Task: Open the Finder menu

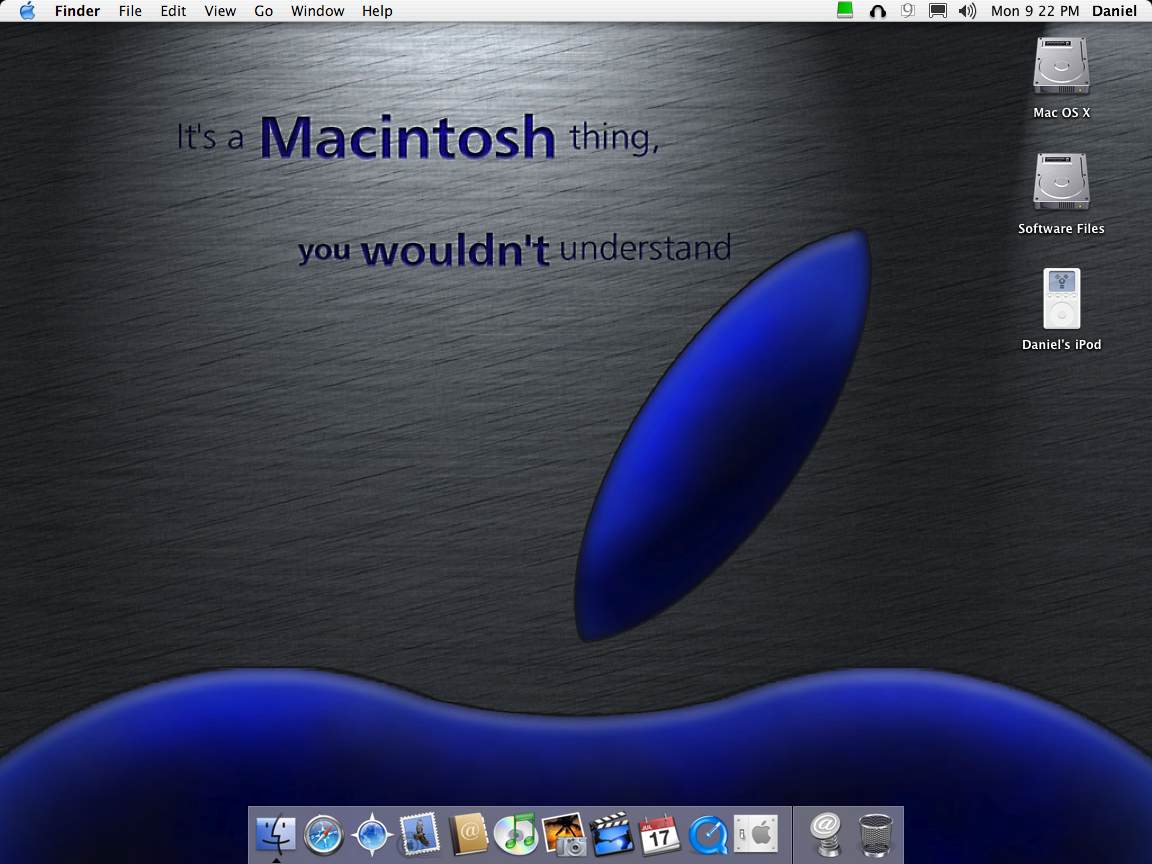Action: point(77,11)
